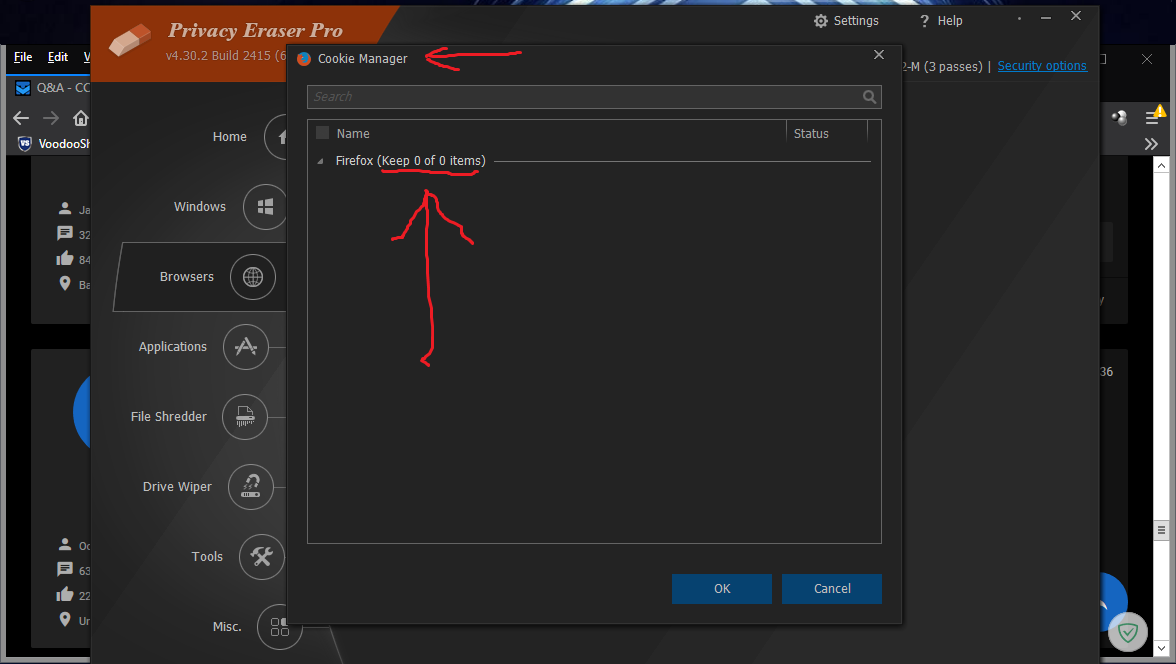Select the Tools sidebar label
The width and height of the screenshot is (1176, 664).
coord(207,557)
